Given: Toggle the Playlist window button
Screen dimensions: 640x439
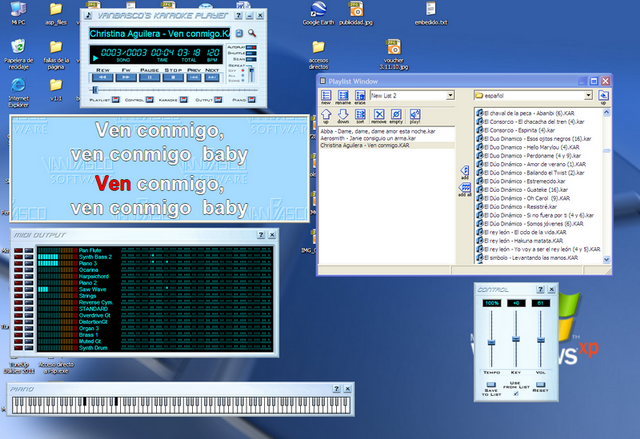Looking at the screenshot, I should point(116,100).
